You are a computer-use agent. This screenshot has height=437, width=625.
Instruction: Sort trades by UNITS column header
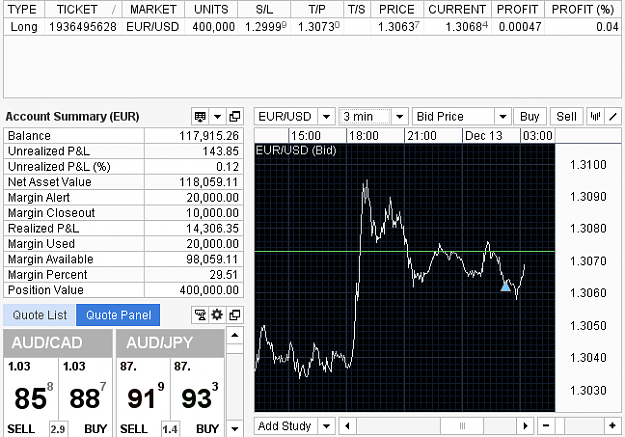point(211,9)
